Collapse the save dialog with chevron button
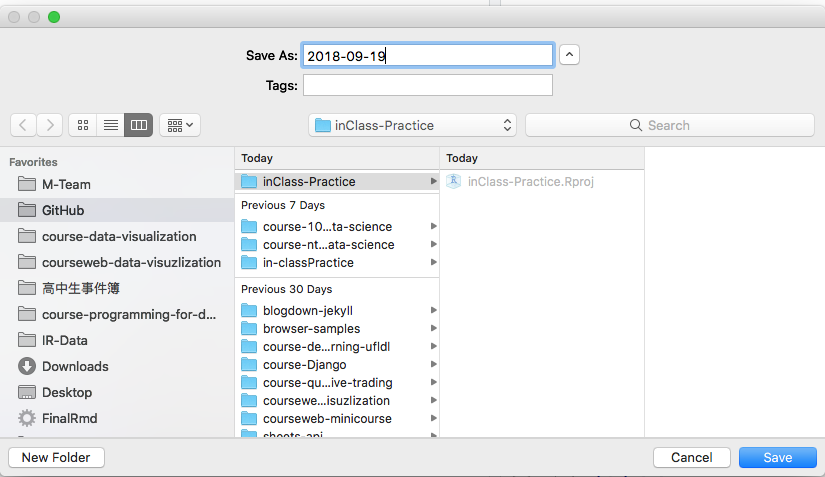Viewport: 825px width, 477px height. 569,55
